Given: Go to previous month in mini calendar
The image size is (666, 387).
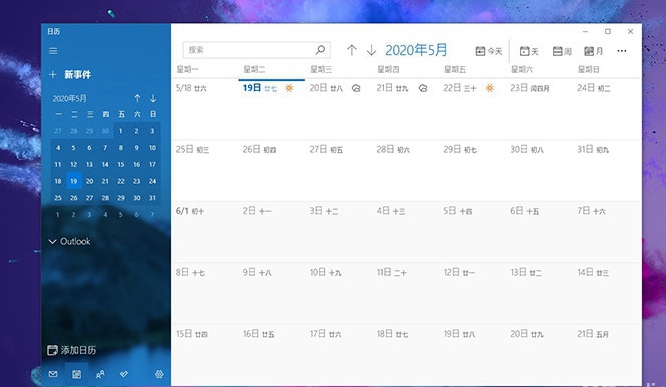Looking at the screenshot, I should pos(137,99).
